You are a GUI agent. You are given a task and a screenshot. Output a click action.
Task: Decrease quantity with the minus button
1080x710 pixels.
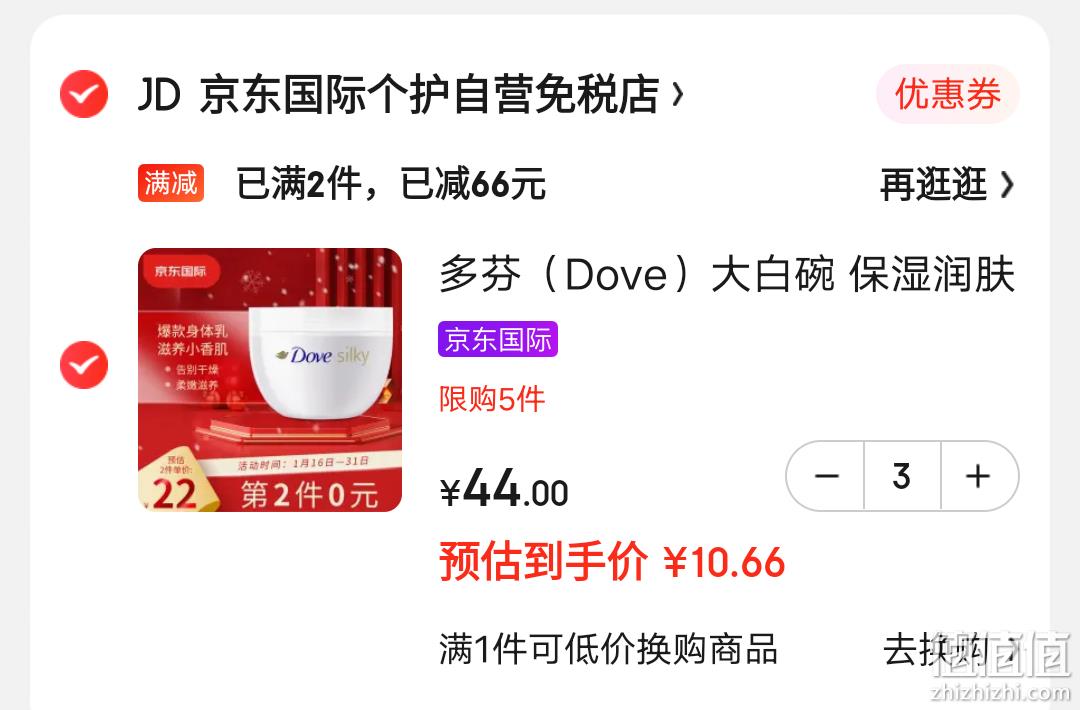[826, 476]
